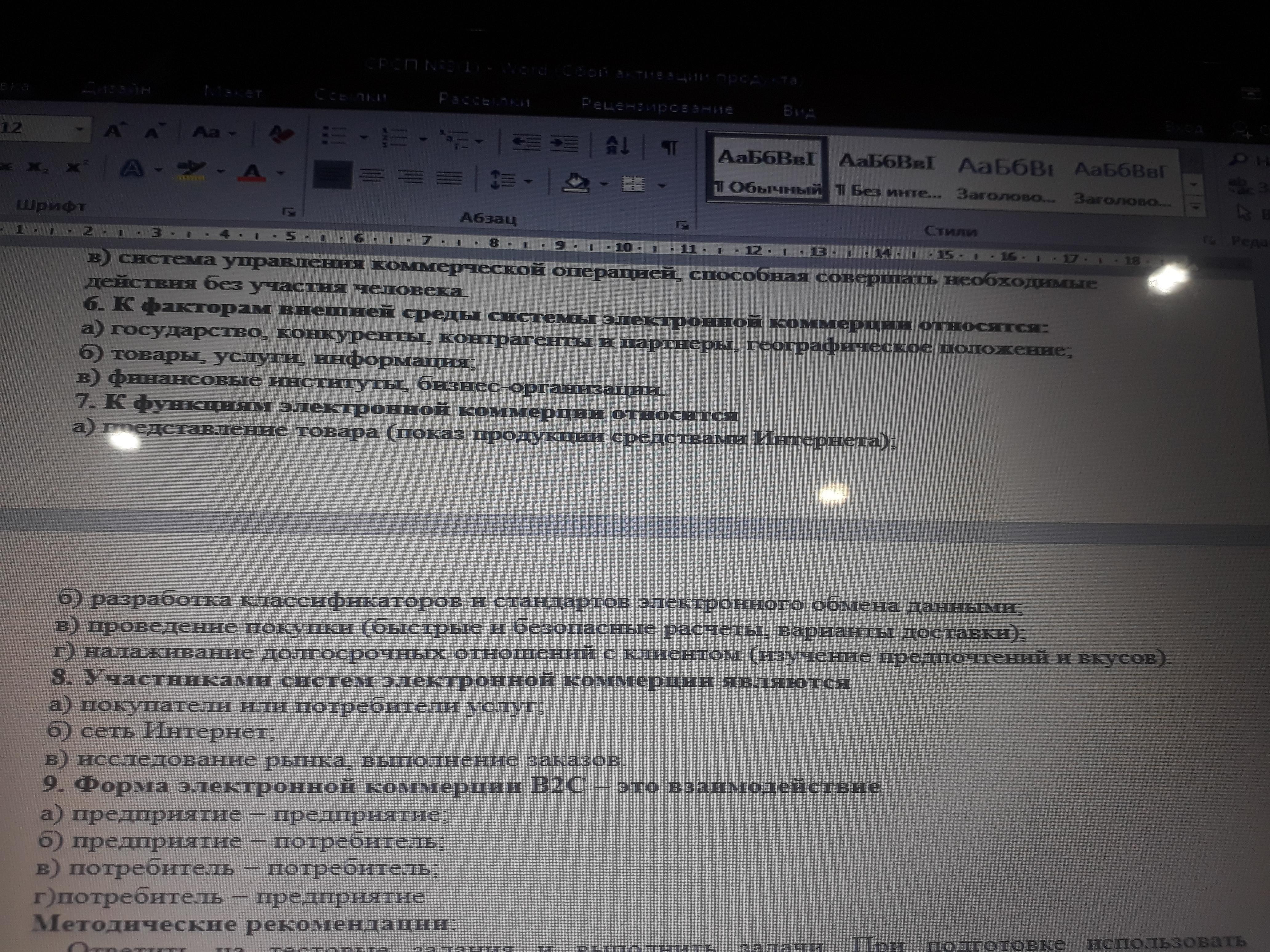Center the paragraph text
Viewport: 1270px width, 952px height.
click(x=372, y=176)
